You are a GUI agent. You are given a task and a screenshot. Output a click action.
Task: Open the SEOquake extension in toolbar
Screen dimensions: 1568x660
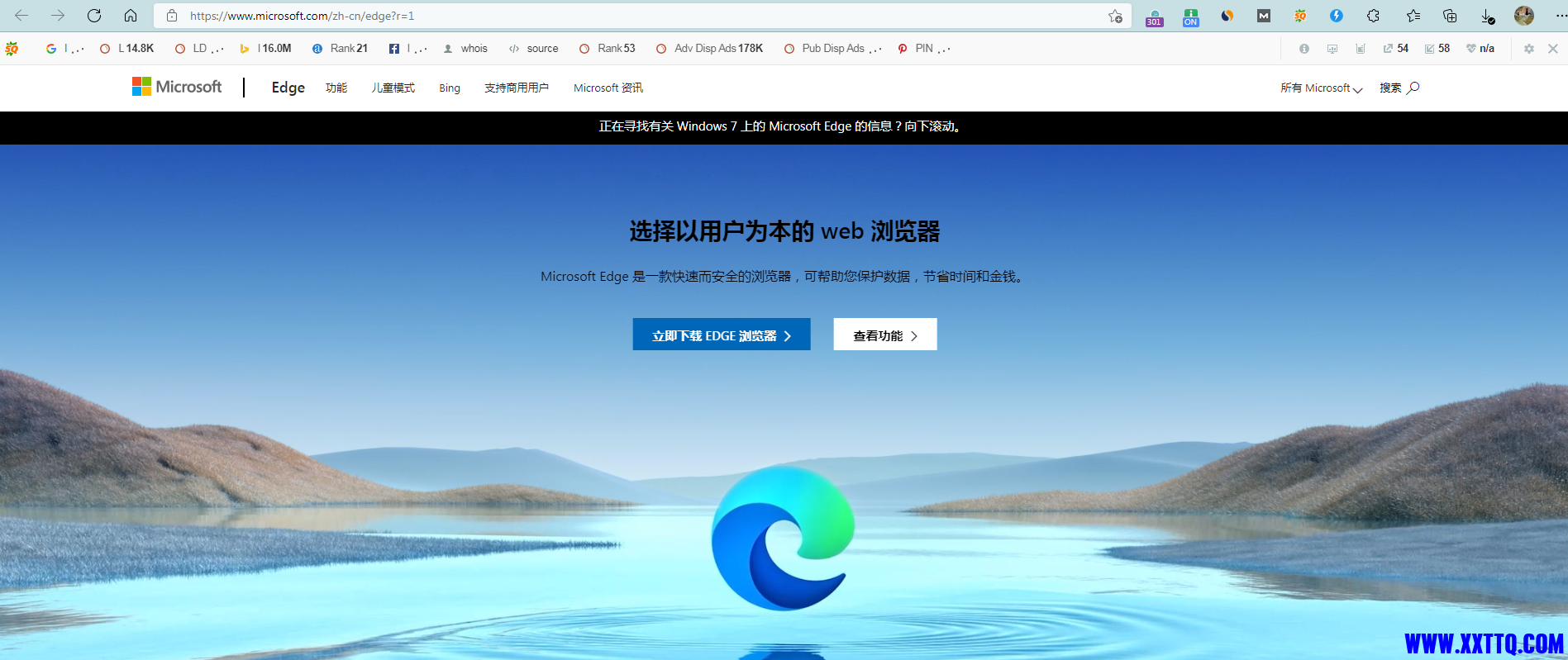click(x=1300, y=16)
